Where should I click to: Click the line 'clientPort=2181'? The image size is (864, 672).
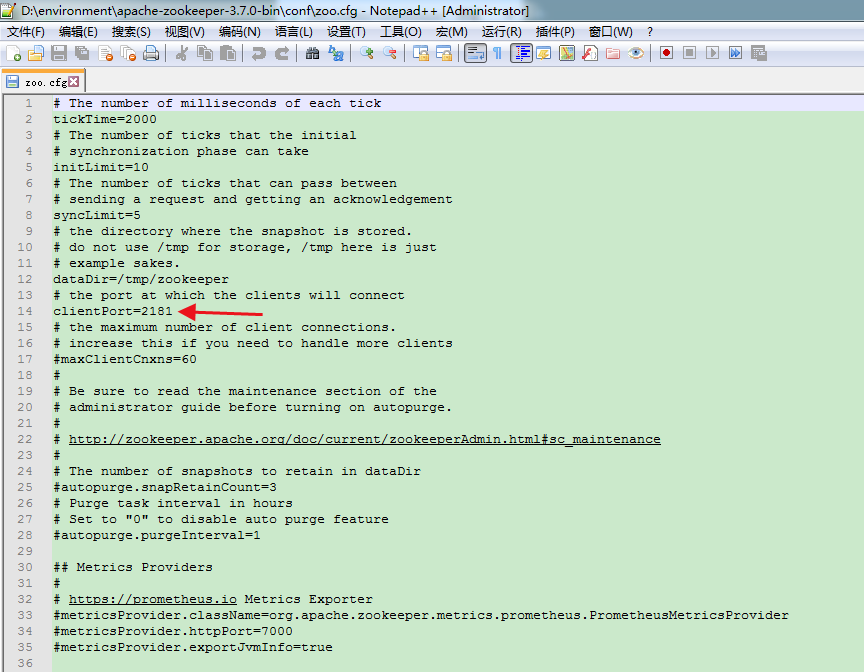113,311
